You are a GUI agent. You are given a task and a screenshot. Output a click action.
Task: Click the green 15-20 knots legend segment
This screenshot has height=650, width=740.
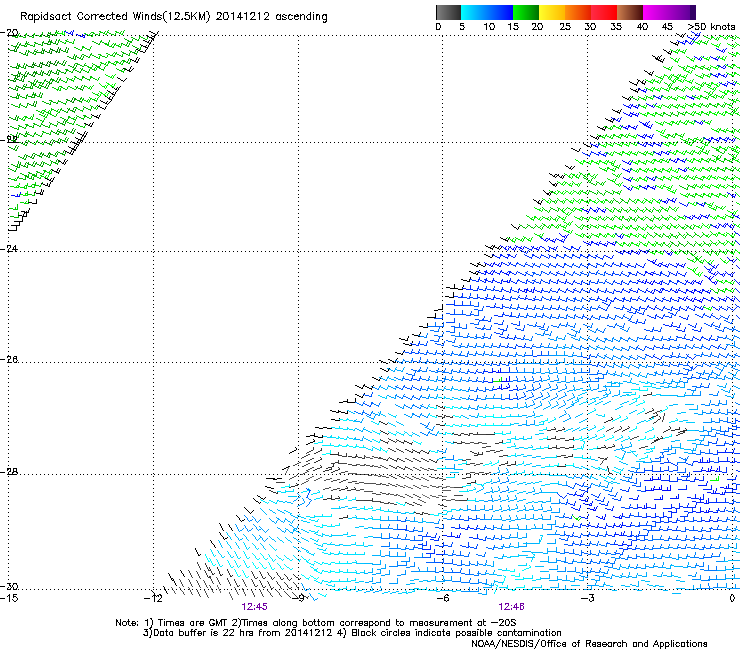pos(526,12)
